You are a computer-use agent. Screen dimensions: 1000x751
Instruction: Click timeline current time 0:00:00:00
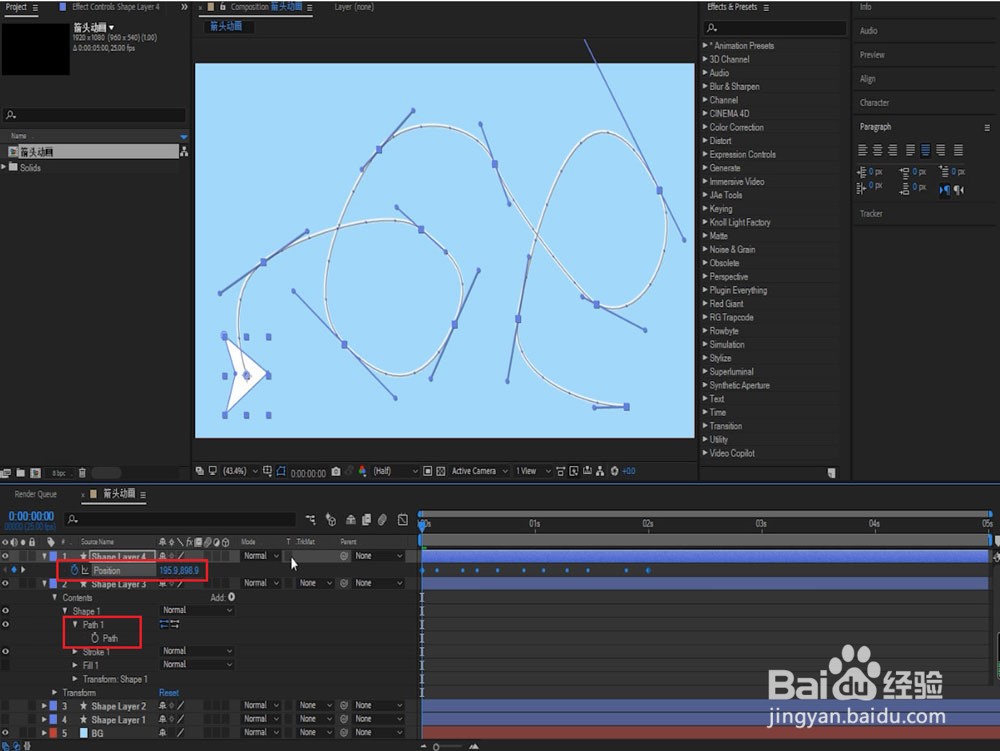[x=31, y=516]
